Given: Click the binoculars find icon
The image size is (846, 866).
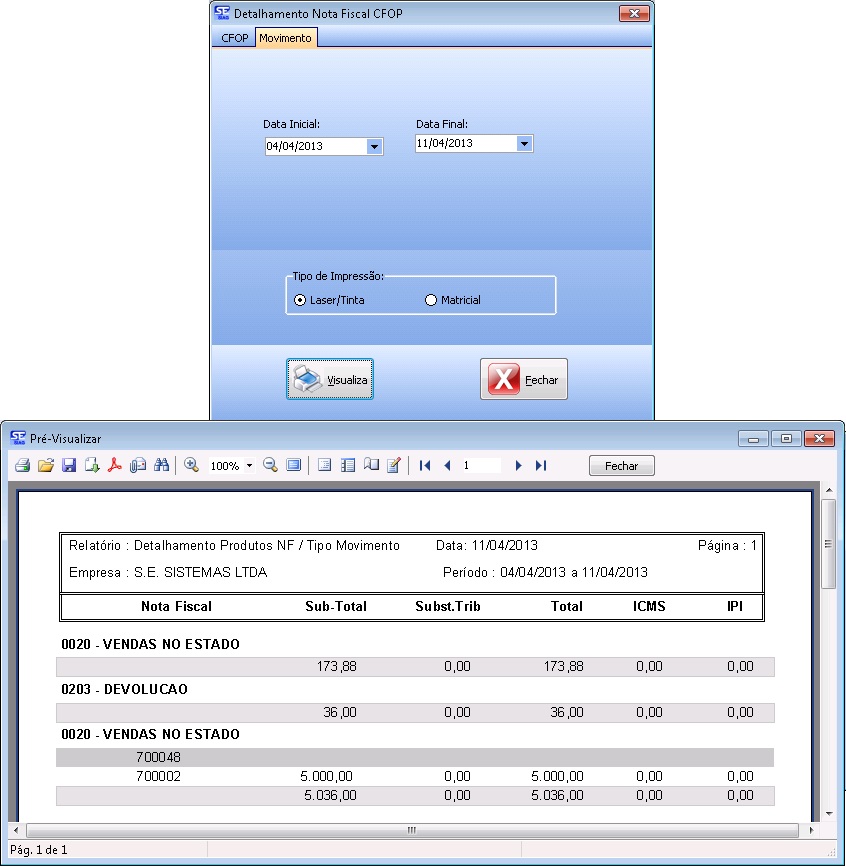Looking at the screenshot, I should pos(160,466).
